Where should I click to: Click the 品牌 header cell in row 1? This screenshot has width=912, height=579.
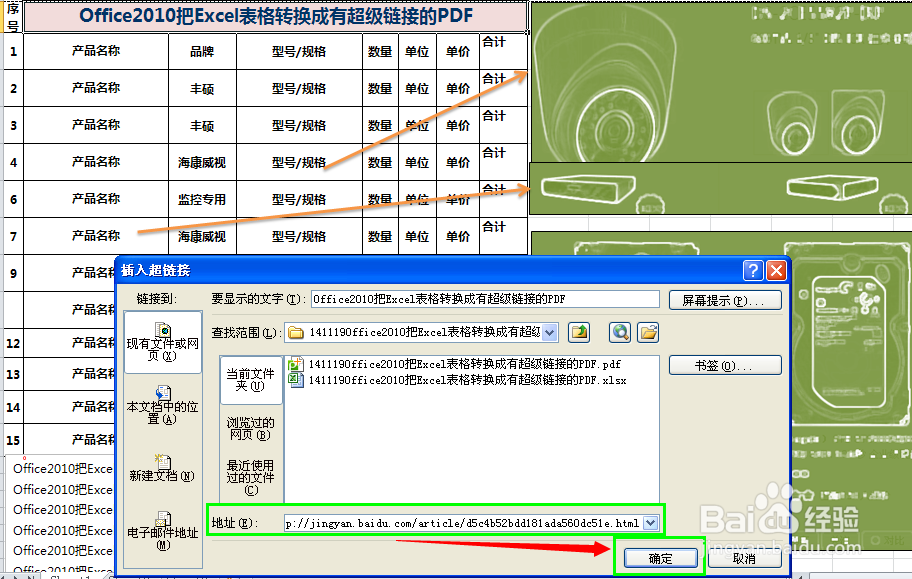(x=202, y=51)
